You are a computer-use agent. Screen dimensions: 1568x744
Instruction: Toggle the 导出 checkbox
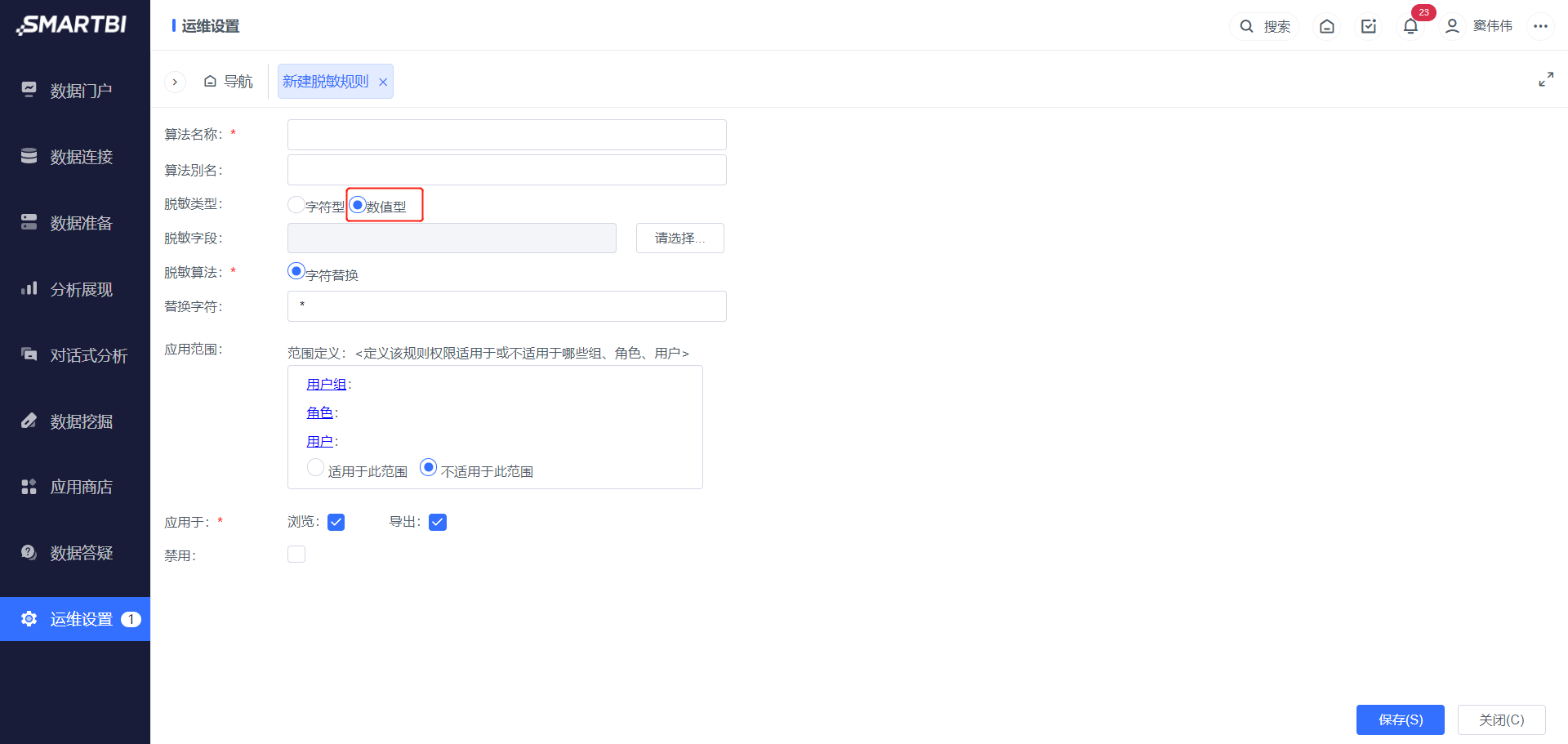tap(438, 523)
